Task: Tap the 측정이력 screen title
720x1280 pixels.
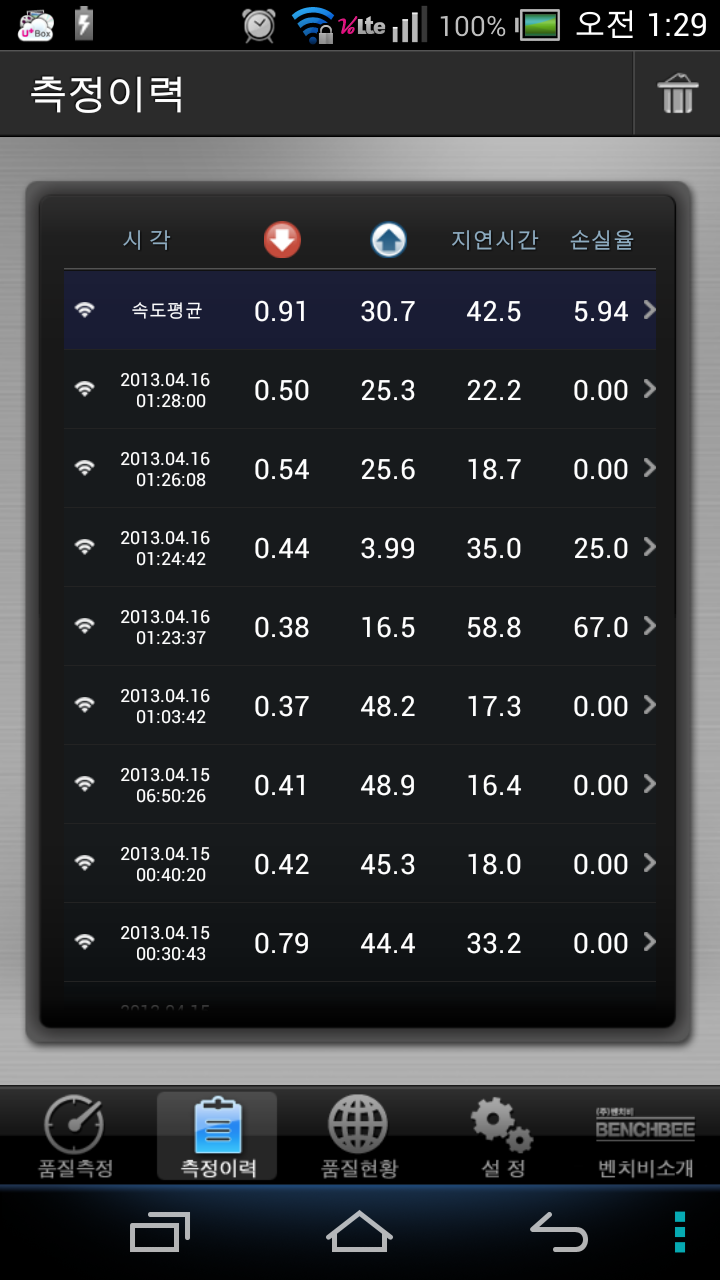Action: [x=107, y=93]
